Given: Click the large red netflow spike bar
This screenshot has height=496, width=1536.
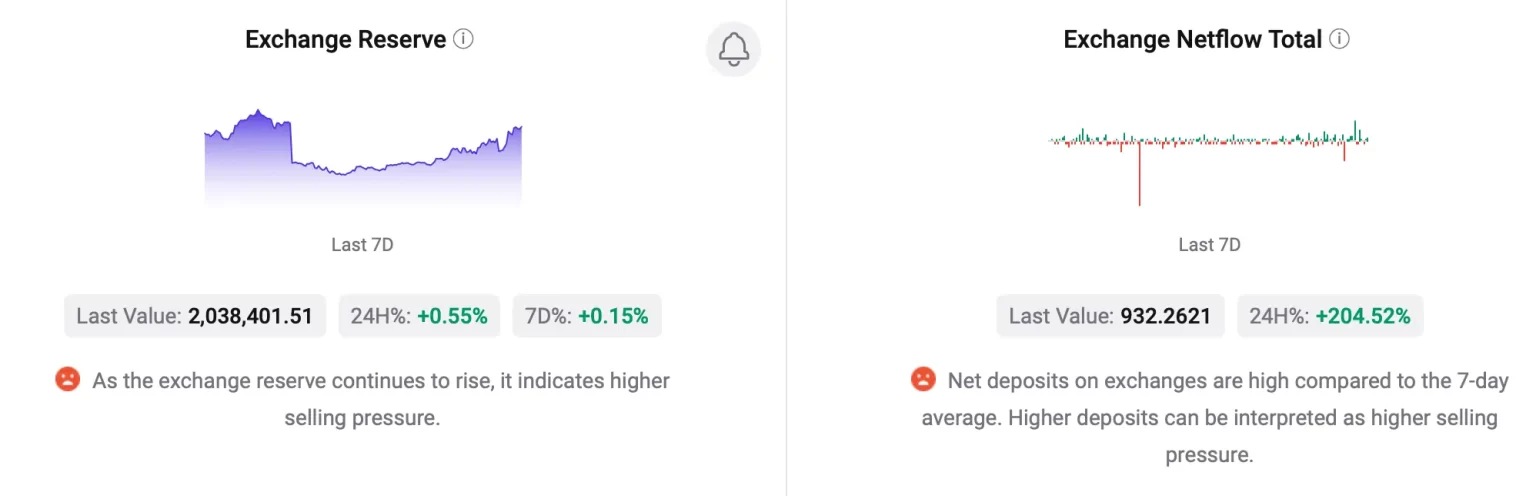Looking at the screenshot, I should coord(1139,178).
